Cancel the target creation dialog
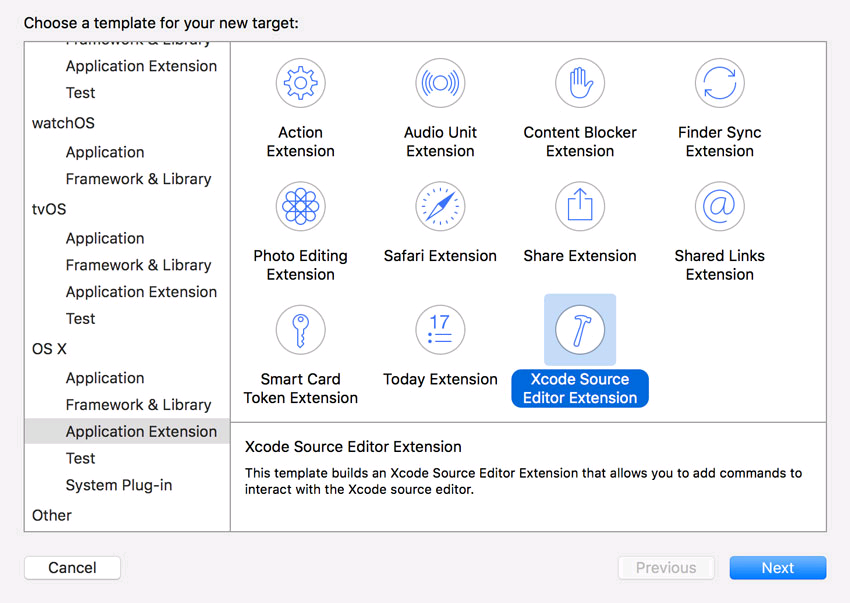This screenshot has width=850, height=603. point(72,567)
